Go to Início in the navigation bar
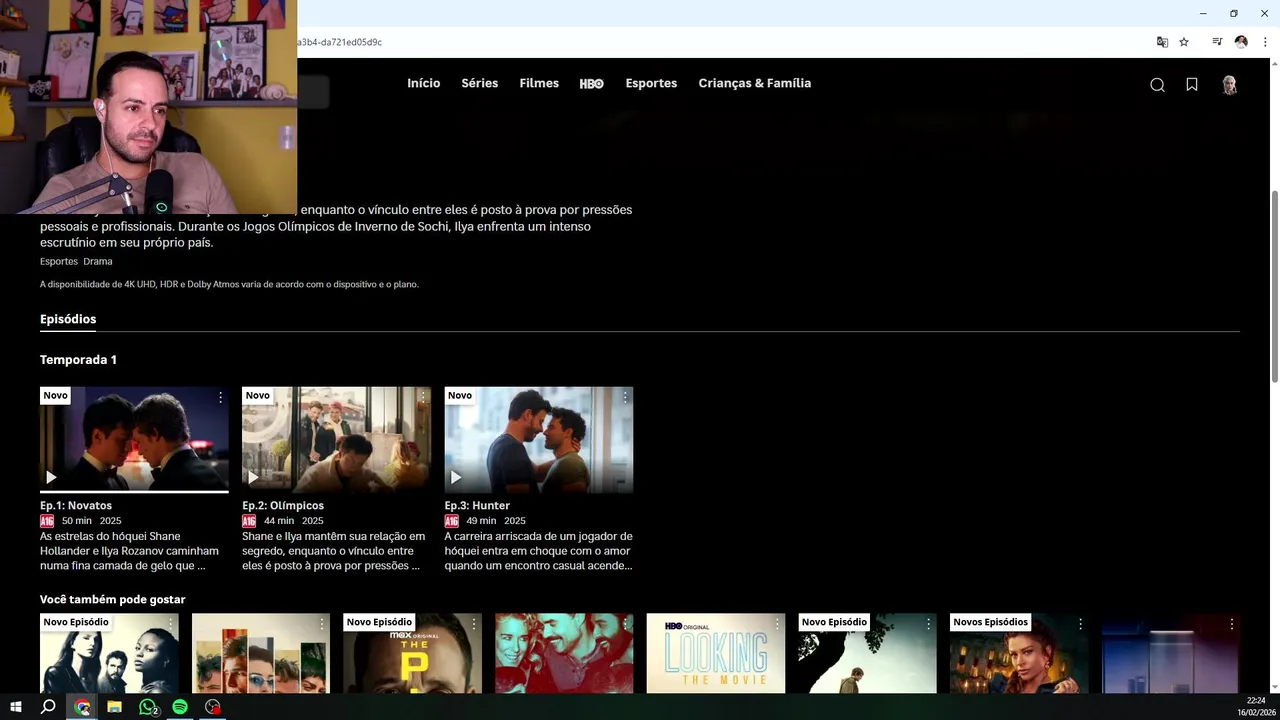The image size is (1280, 720). pyautogui.click(x=423, y=83)
